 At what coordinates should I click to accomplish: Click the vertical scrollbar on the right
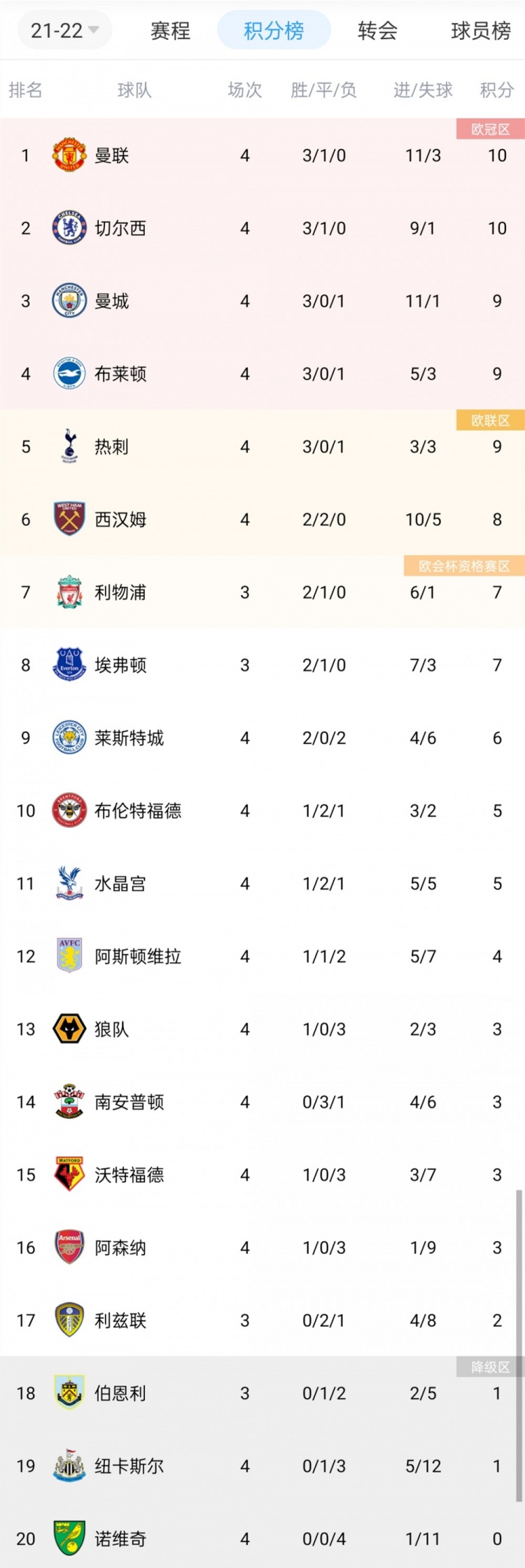519,1343
